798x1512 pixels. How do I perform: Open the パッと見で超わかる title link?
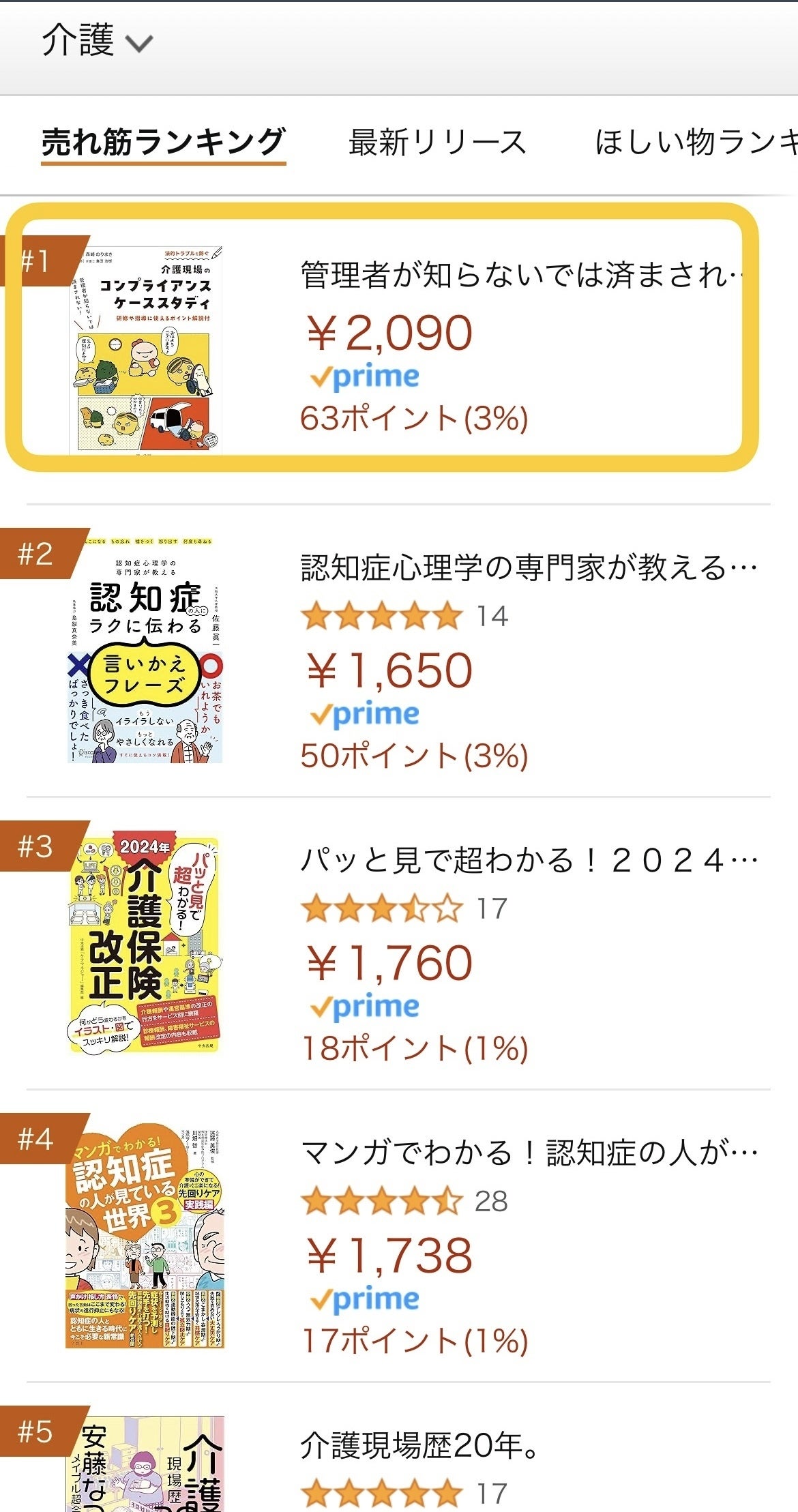[529, 861]
